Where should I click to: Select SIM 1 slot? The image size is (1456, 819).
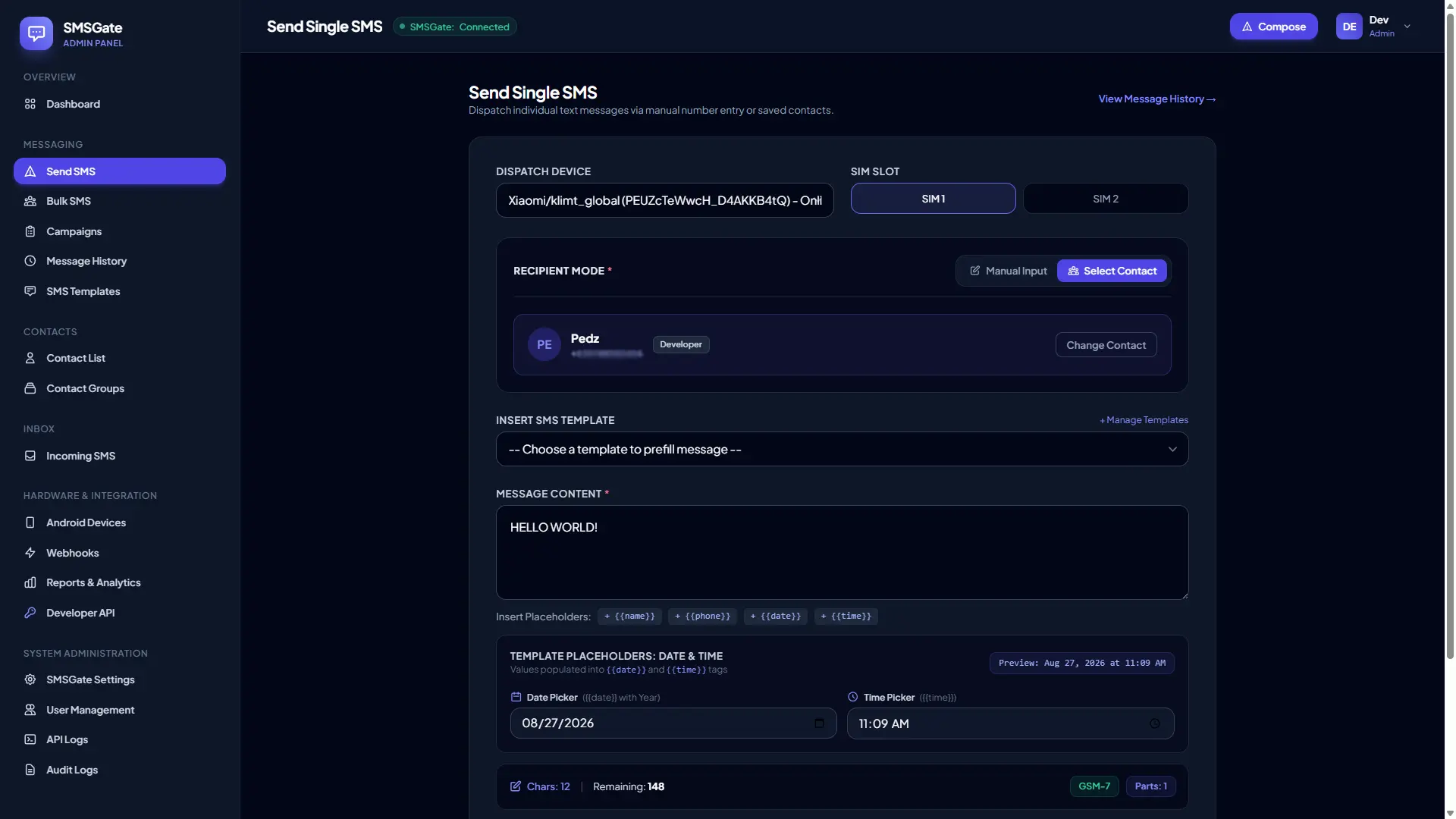click(x=933, y=199)
